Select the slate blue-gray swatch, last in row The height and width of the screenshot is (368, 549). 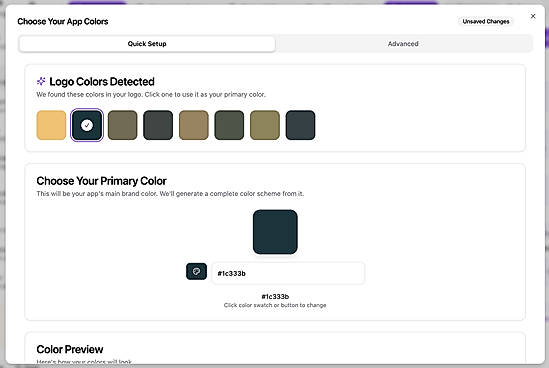300,125
